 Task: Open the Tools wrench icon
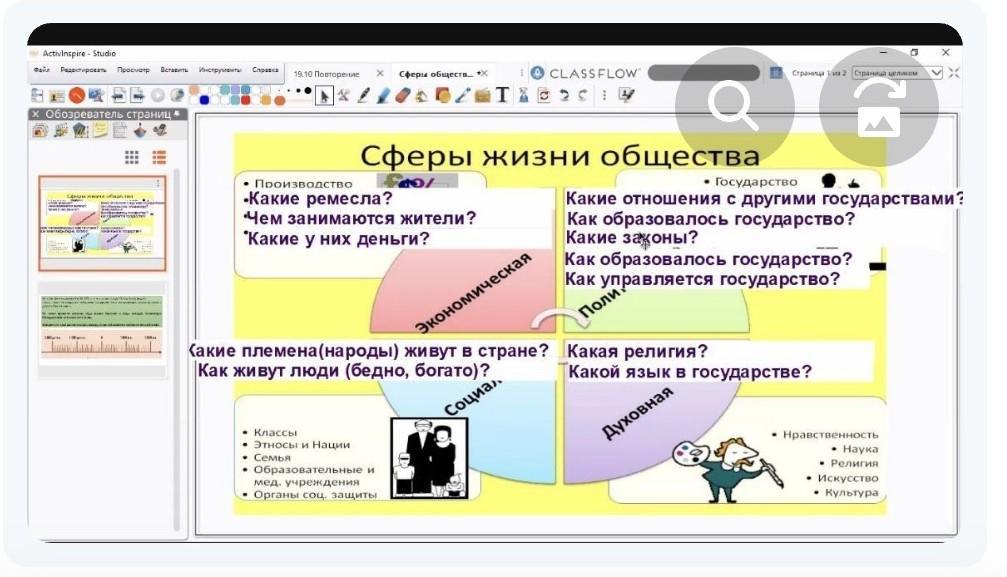344,95
